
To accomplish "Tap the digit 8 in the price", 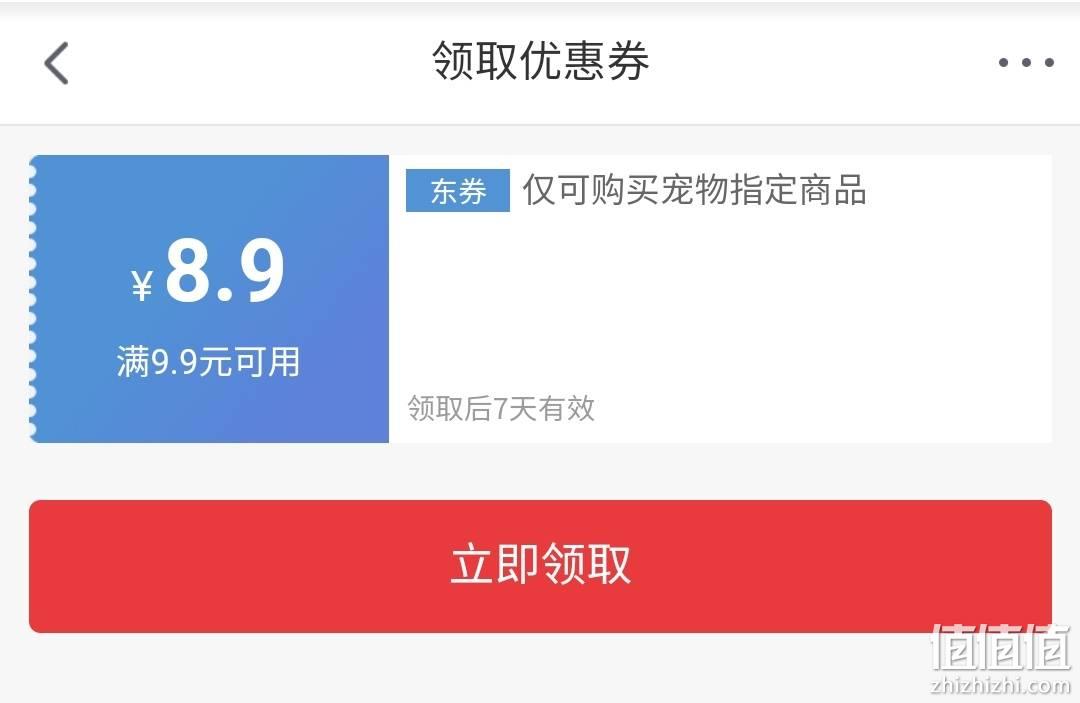I will tap(187, 270).
